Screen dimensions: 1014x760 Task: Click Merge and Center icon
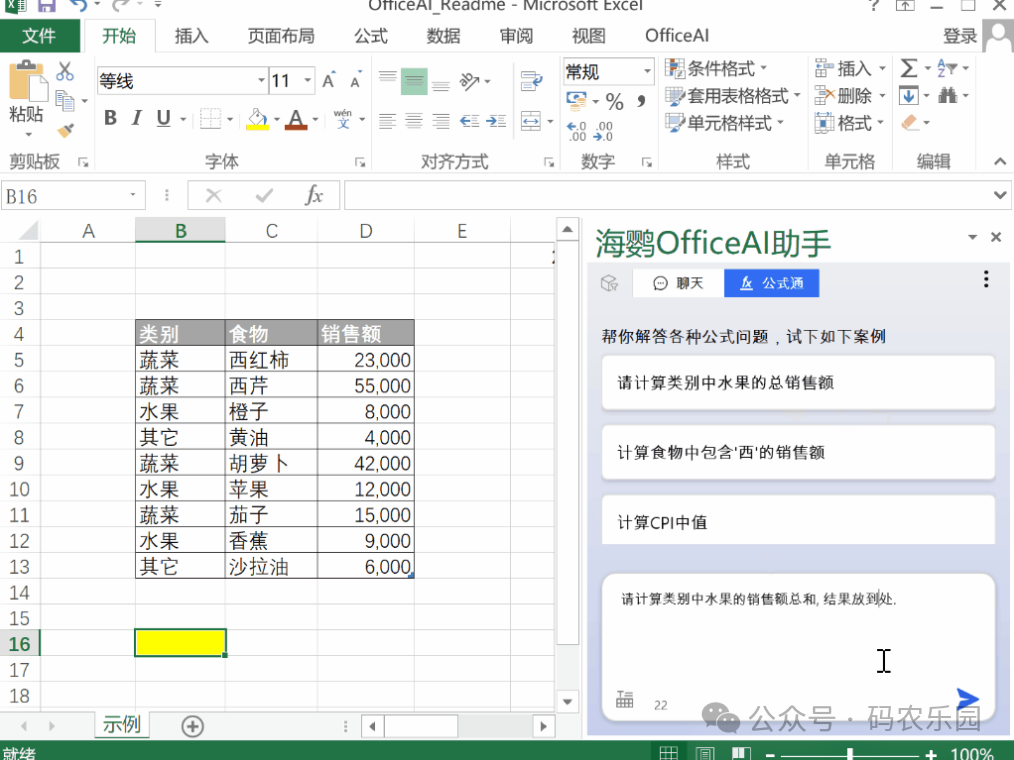[x=531, y=120]
